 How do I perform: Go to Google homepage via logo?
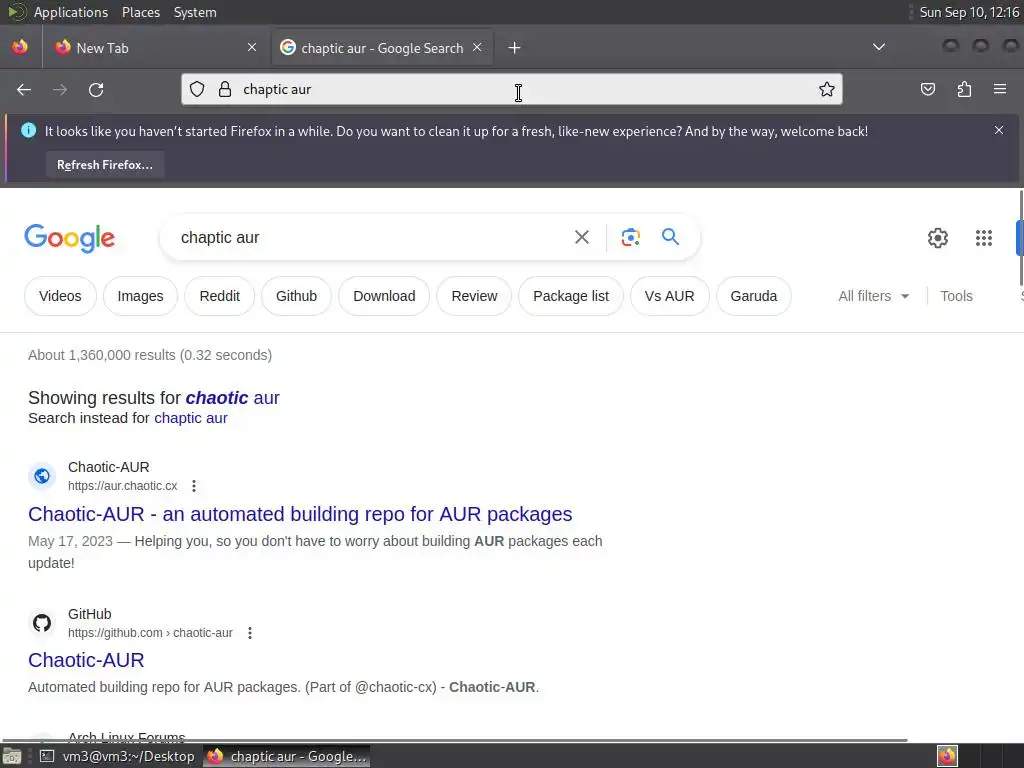coord(69,238)
